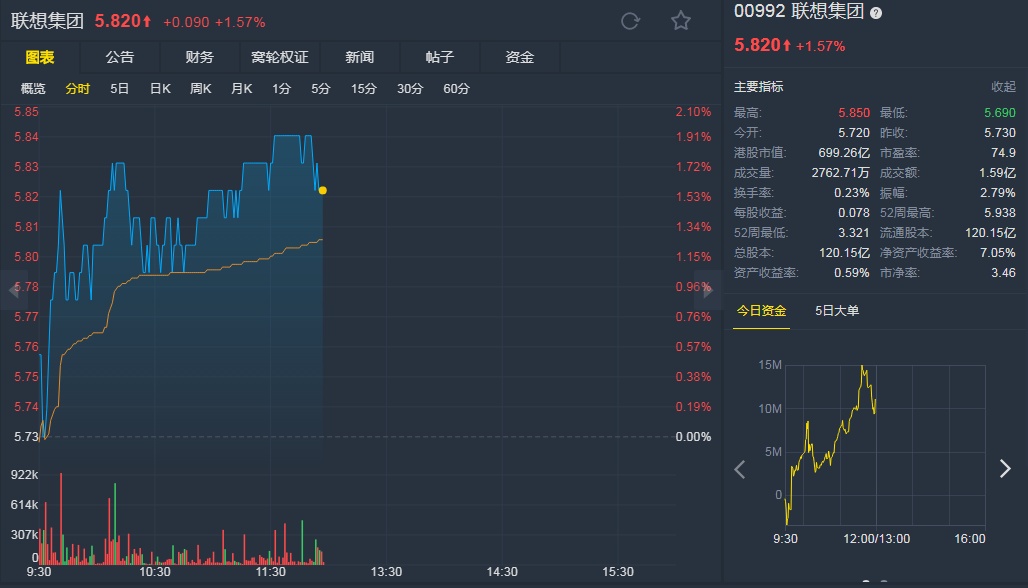Switch to the 财务 tab

[x=200, y=57]
